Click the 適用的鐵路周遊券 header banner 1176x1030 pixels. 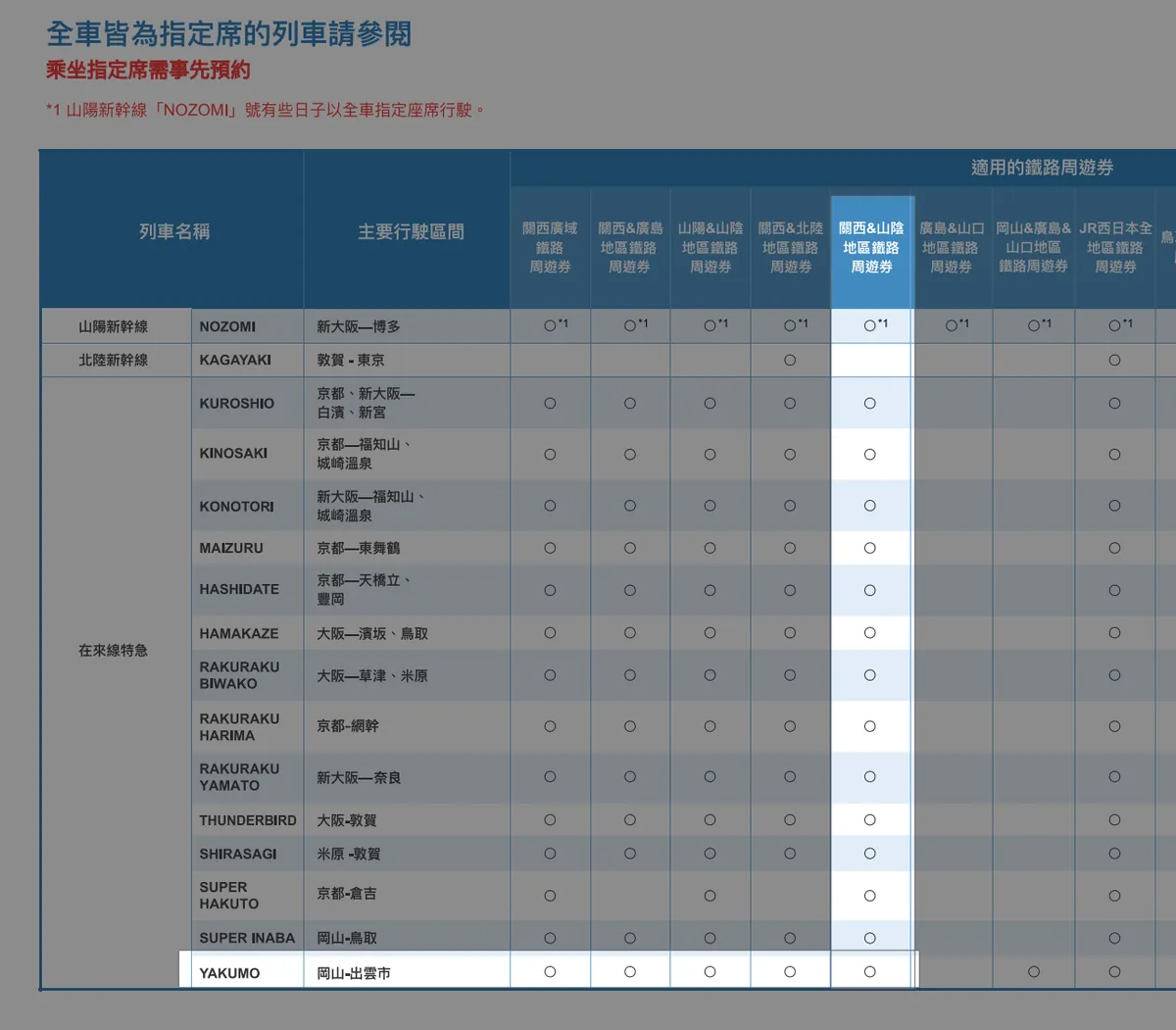click(x=1042, y=168)
